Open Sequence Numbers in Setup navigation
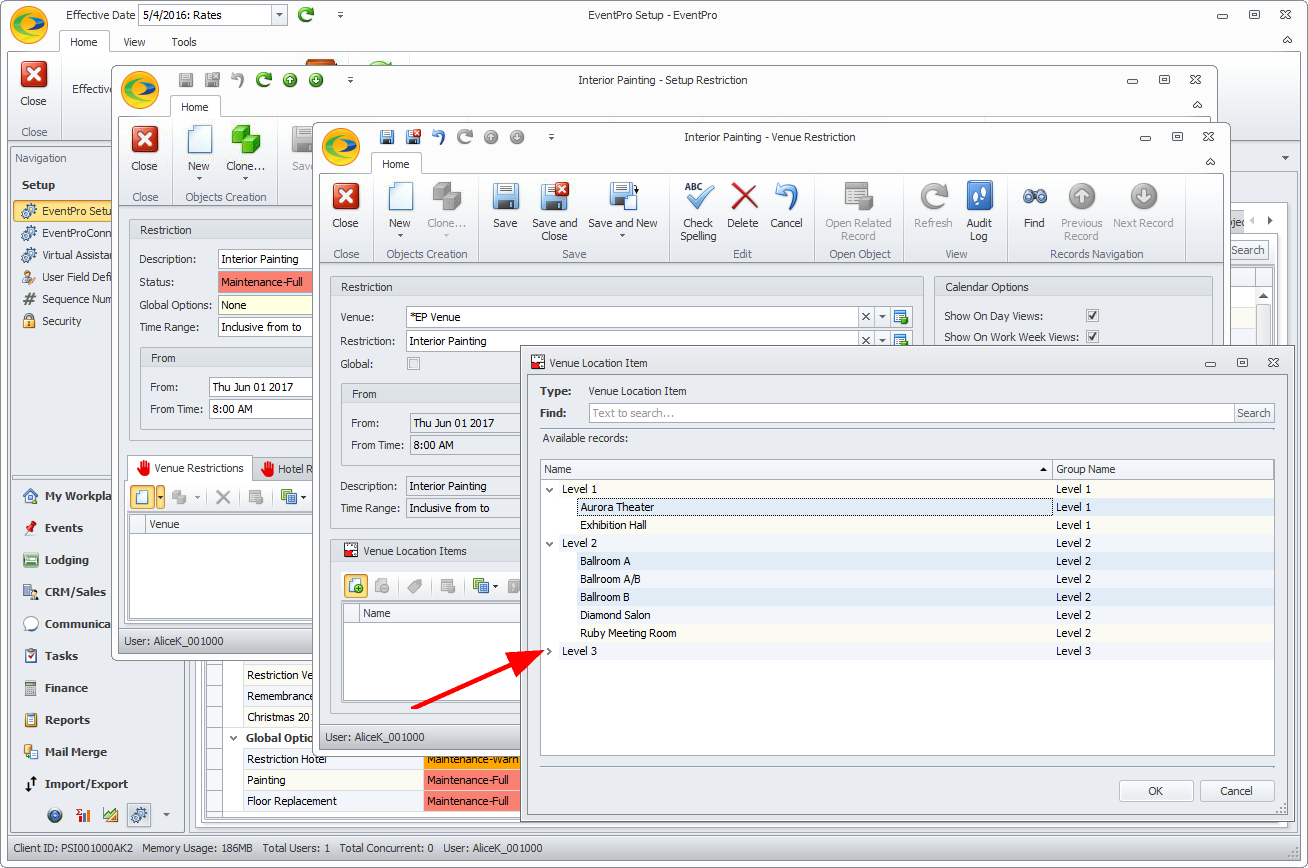Screen dimensions: 1308x868 (x=68, y=299)
